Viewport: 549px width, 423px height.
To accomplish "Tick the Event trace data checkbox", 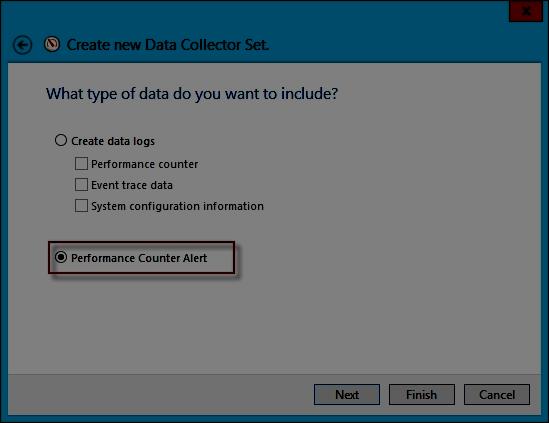I will coord(81,185).
